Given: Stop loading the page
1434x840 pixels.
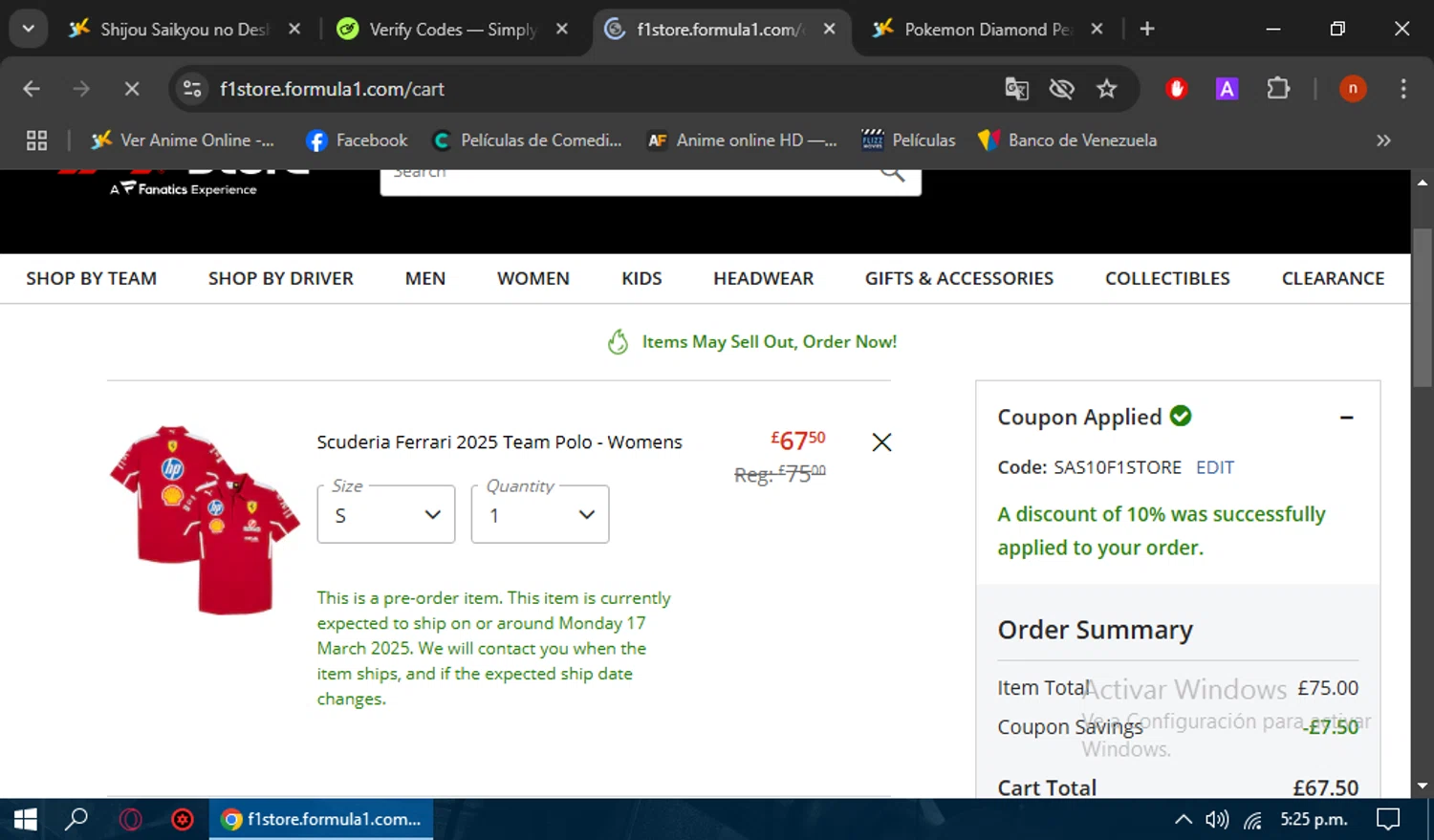Looking at the screenshot, I should tap(132, 89).
